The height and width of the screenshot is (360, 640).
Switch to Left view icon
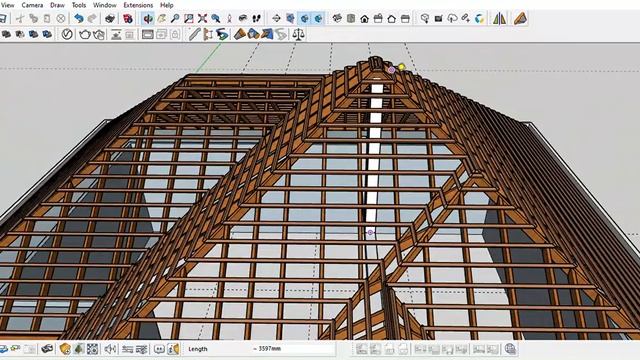(x=405, y=18)
